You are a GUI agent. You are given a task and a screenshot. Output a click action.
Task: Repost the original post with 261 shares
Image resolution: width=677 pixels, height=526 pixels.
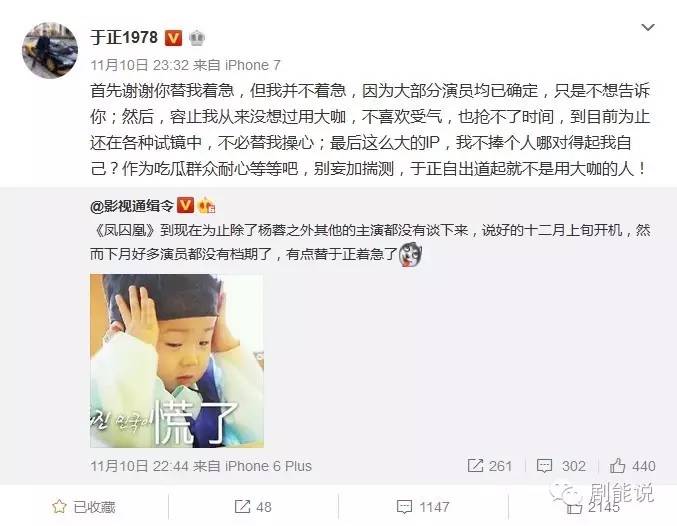tap(490, 466)
